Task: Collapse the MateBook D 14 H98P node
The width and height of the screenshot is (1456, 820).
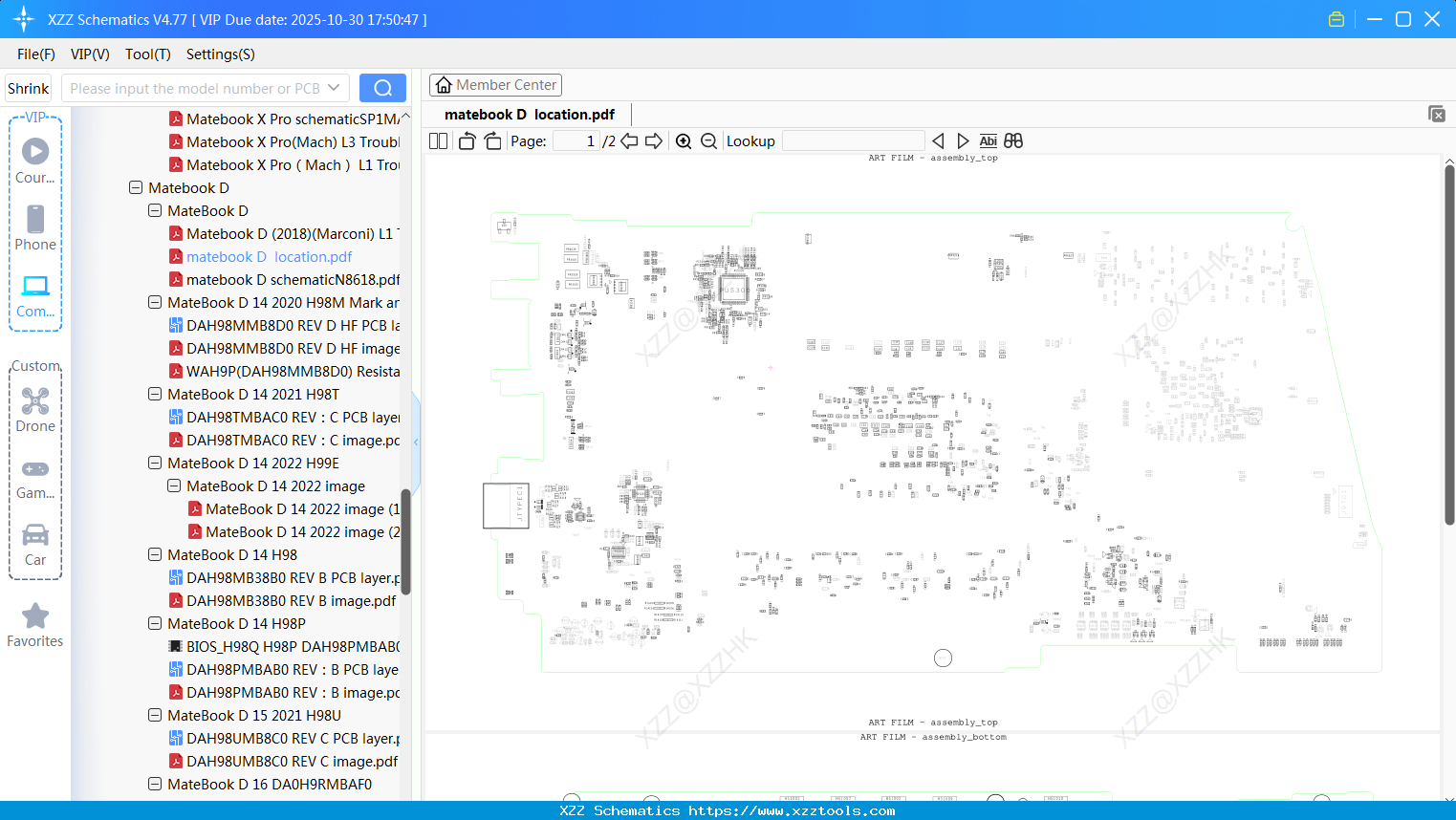Action: (x=155, y=624)
